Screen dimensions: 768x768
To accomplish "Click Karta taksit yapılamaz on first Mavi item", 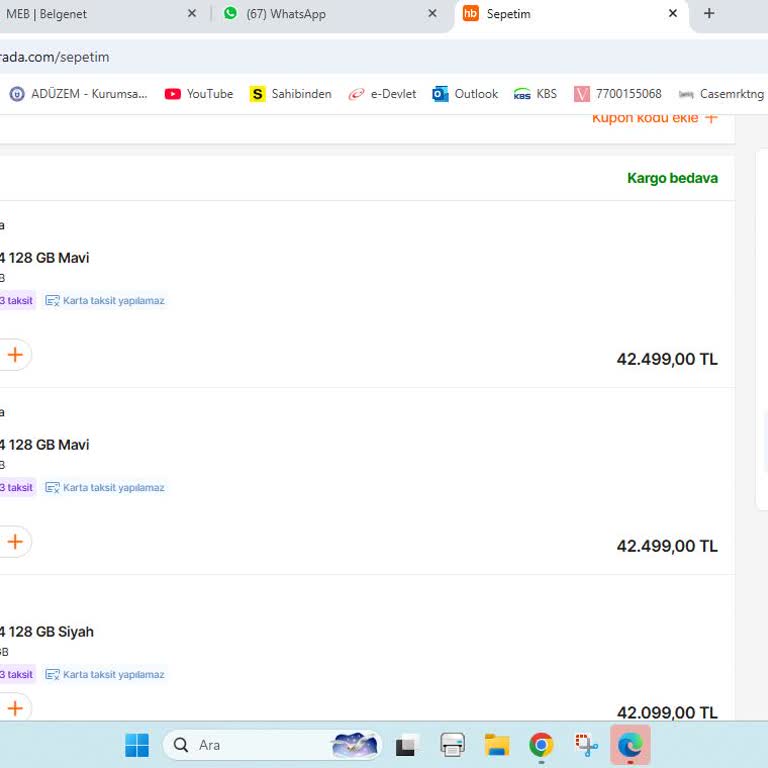I will pos(105,301).
